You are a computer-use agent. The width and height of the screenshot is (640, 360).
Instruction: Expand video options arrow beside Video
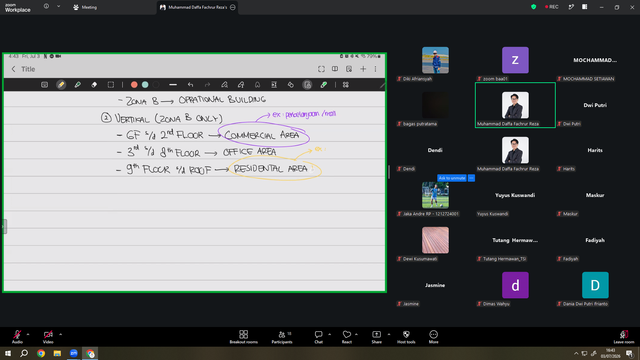coord(60,334)
